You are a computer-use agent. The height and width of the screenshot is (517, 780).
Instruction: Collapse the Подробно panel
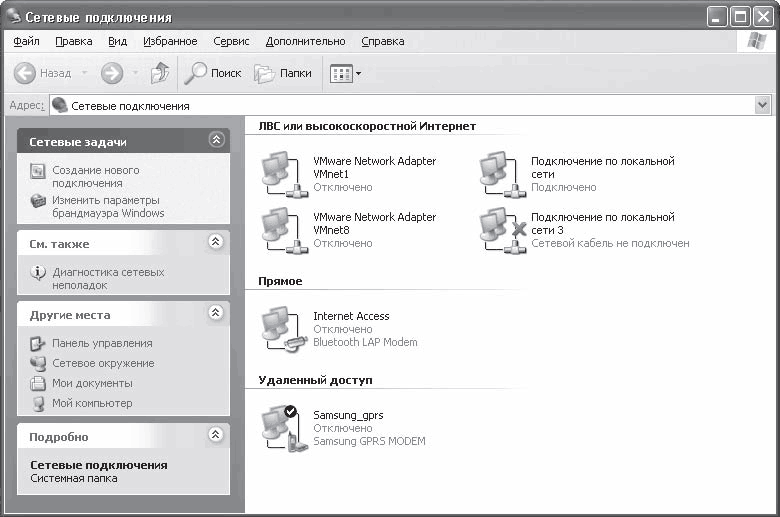(215, 434)
